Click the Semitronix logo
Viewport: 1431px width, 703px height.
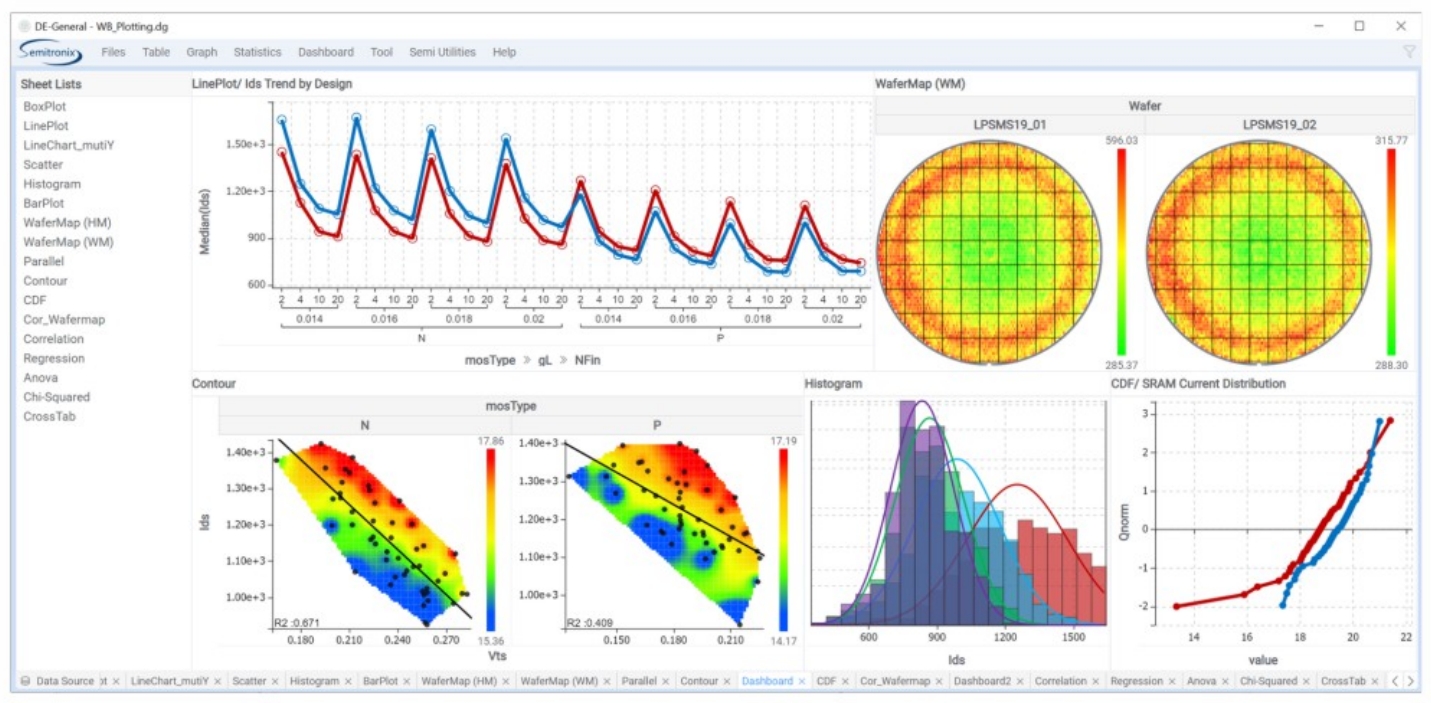50,52
